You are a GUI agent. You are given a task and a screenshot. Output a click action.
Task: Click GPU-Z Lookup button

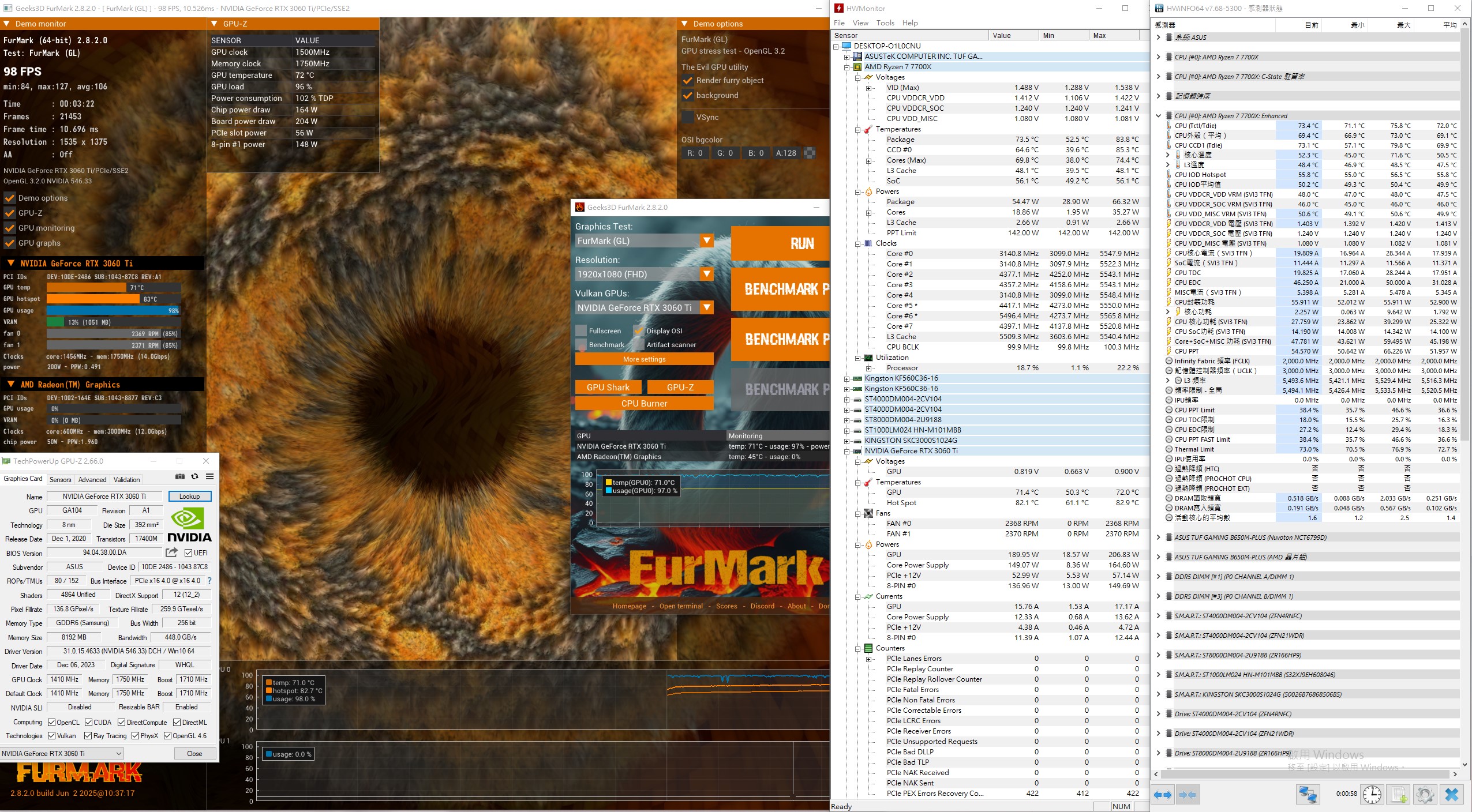point(189,496)
